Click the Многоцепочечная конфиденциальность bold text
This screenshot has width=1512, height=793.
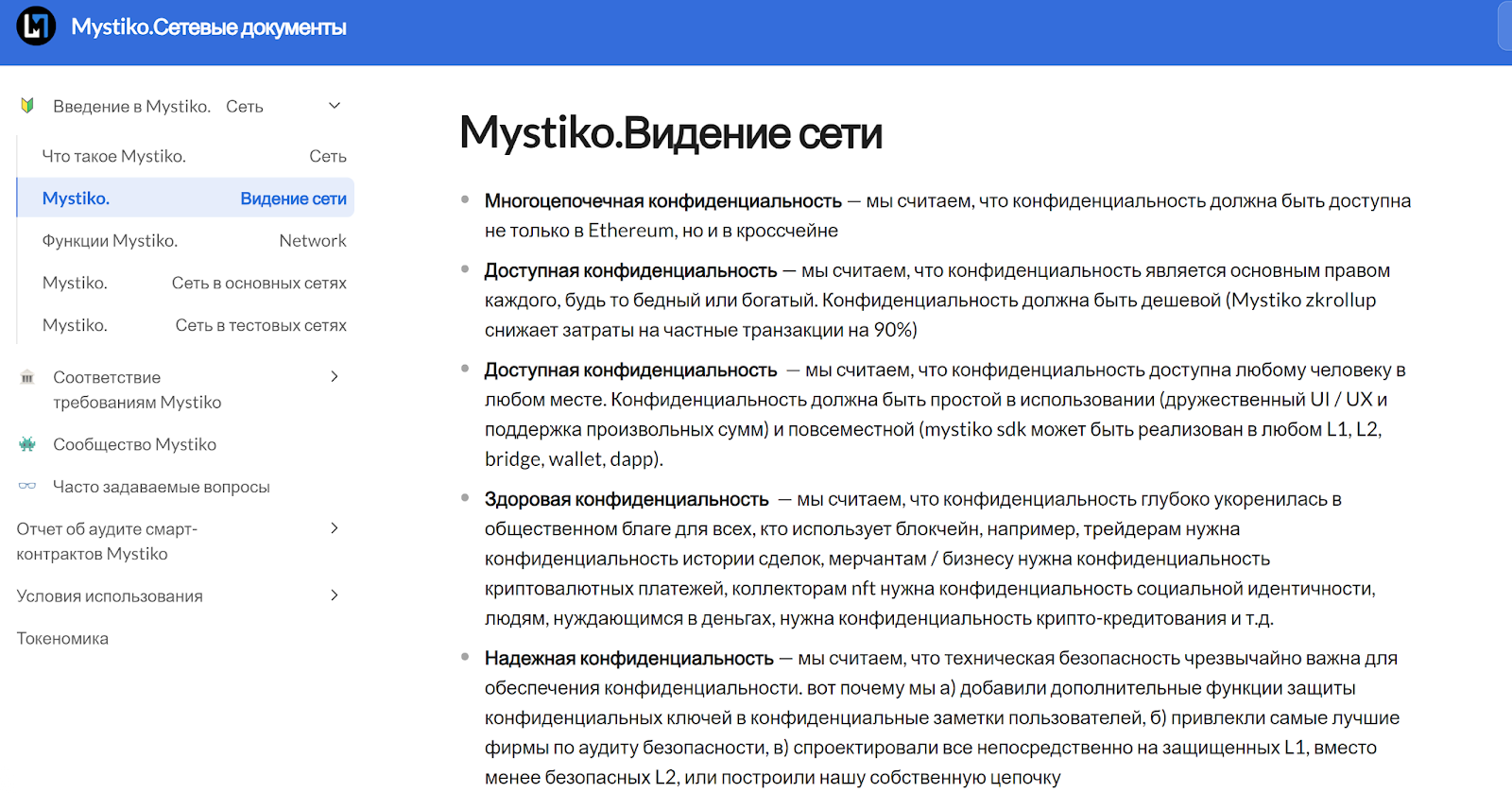[x=662, y=201]
